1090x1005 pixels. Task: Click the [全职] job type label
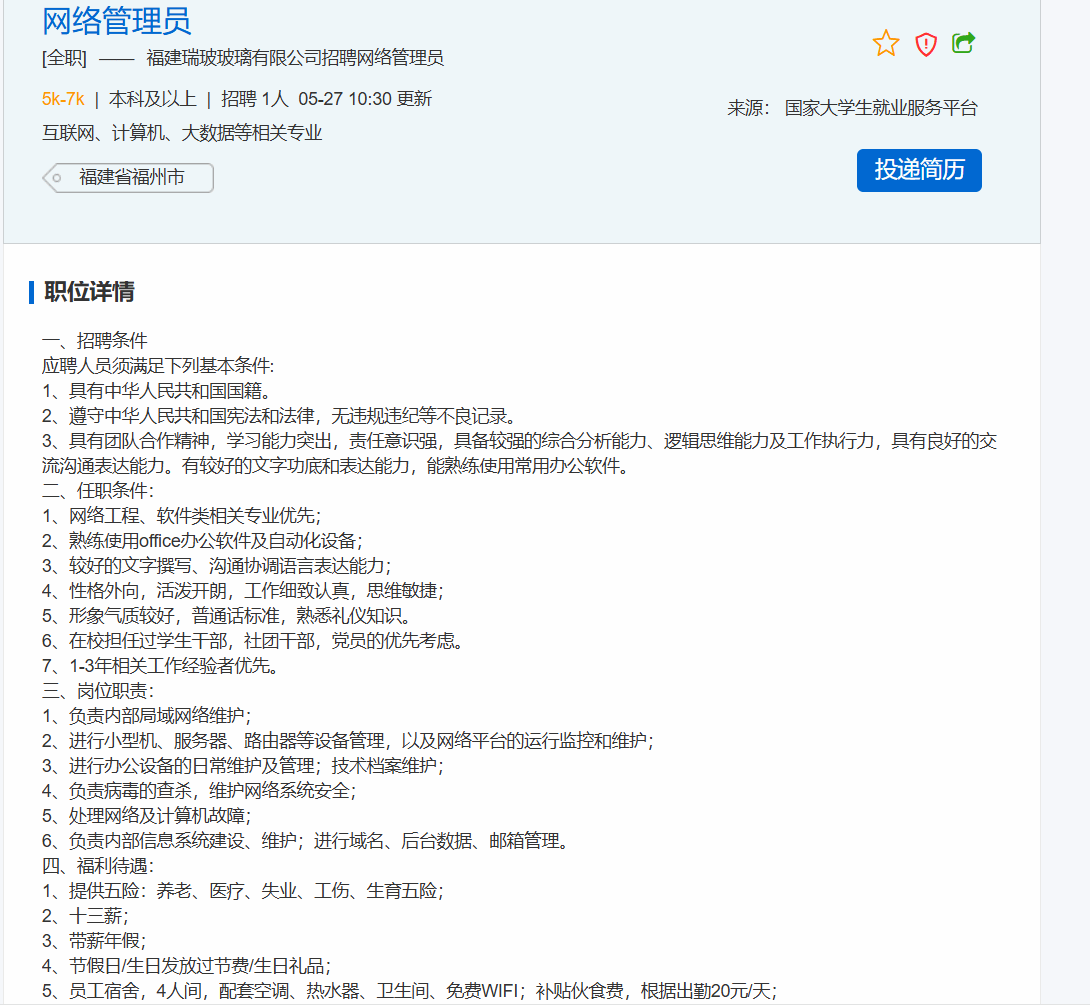click(64, 58)
